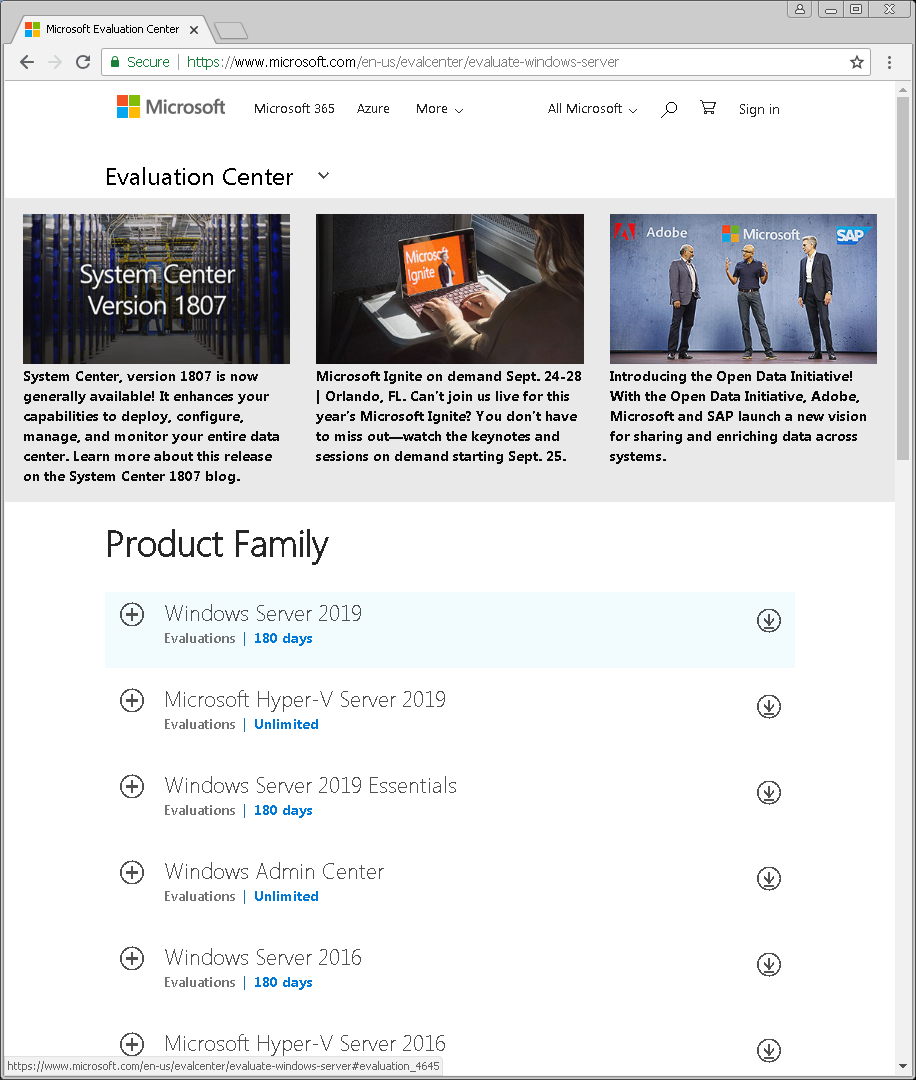The width and height of the screenshot is (916, 1080).
Task: Click the Microsoft logo
Action: (171, 107)
